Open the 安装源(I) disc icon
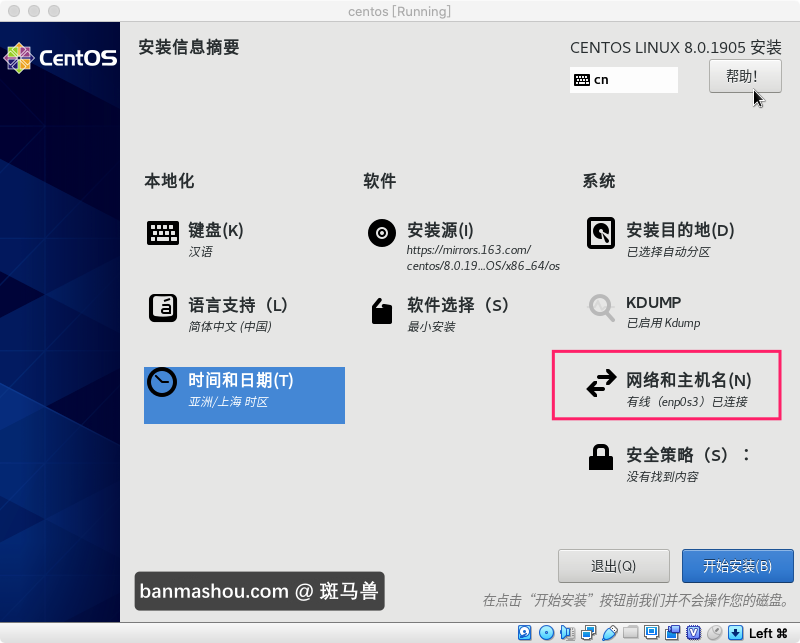This screenshot has width=800, height=643. tap(382, 233)
